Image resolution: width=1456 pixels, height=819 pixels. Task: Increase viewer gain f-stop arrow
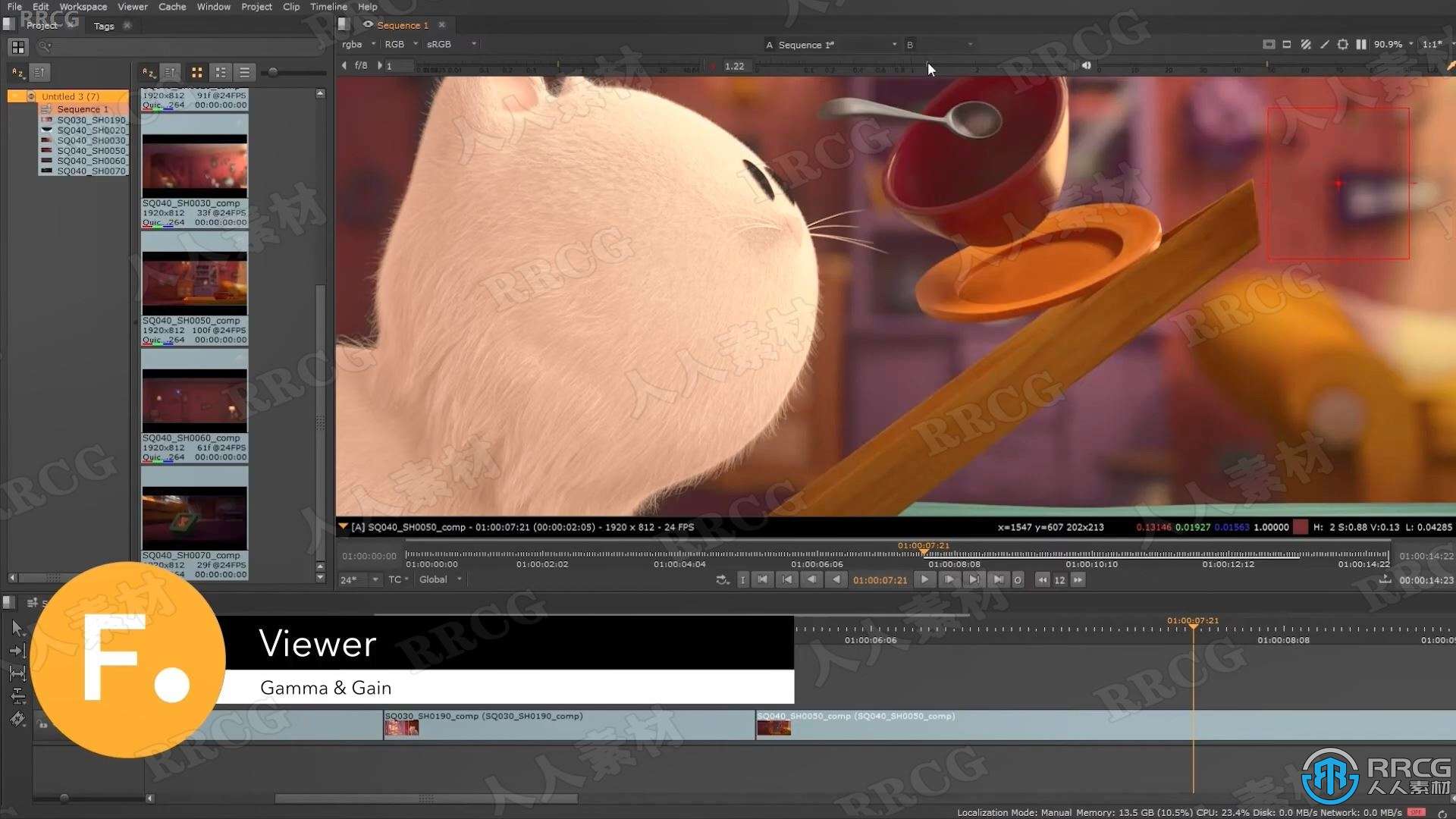click(x=380, y=66)
